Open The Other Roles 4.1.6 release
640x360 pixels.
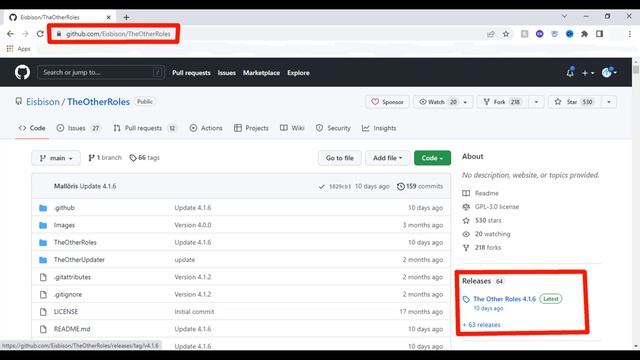tap(504, 299)
